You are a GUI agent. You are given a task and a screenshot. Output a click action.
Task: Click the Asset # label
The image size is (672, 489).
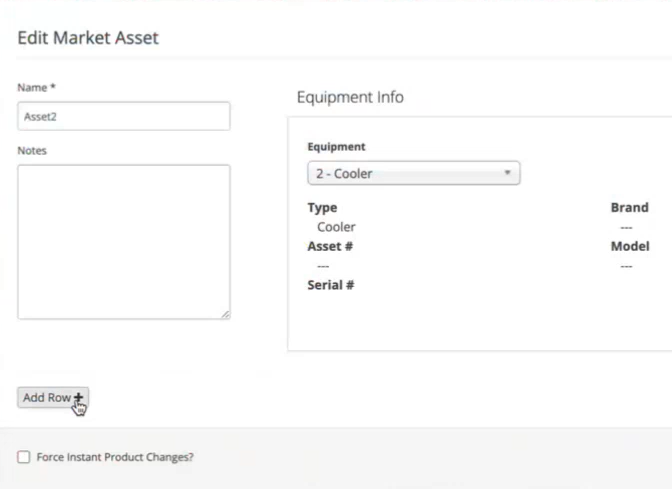(330, 246)
